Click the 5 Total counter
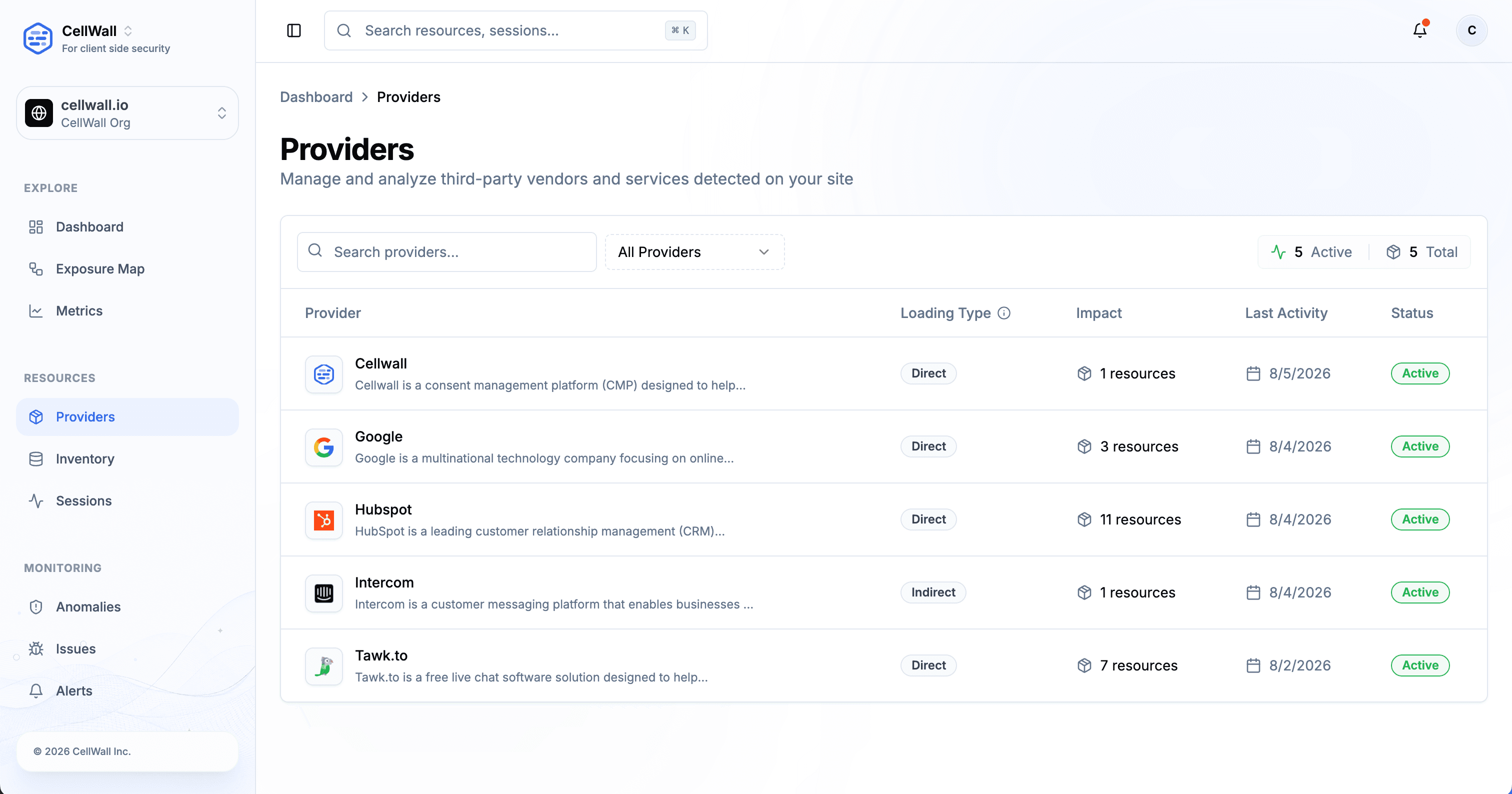 tap(1421, 252)
